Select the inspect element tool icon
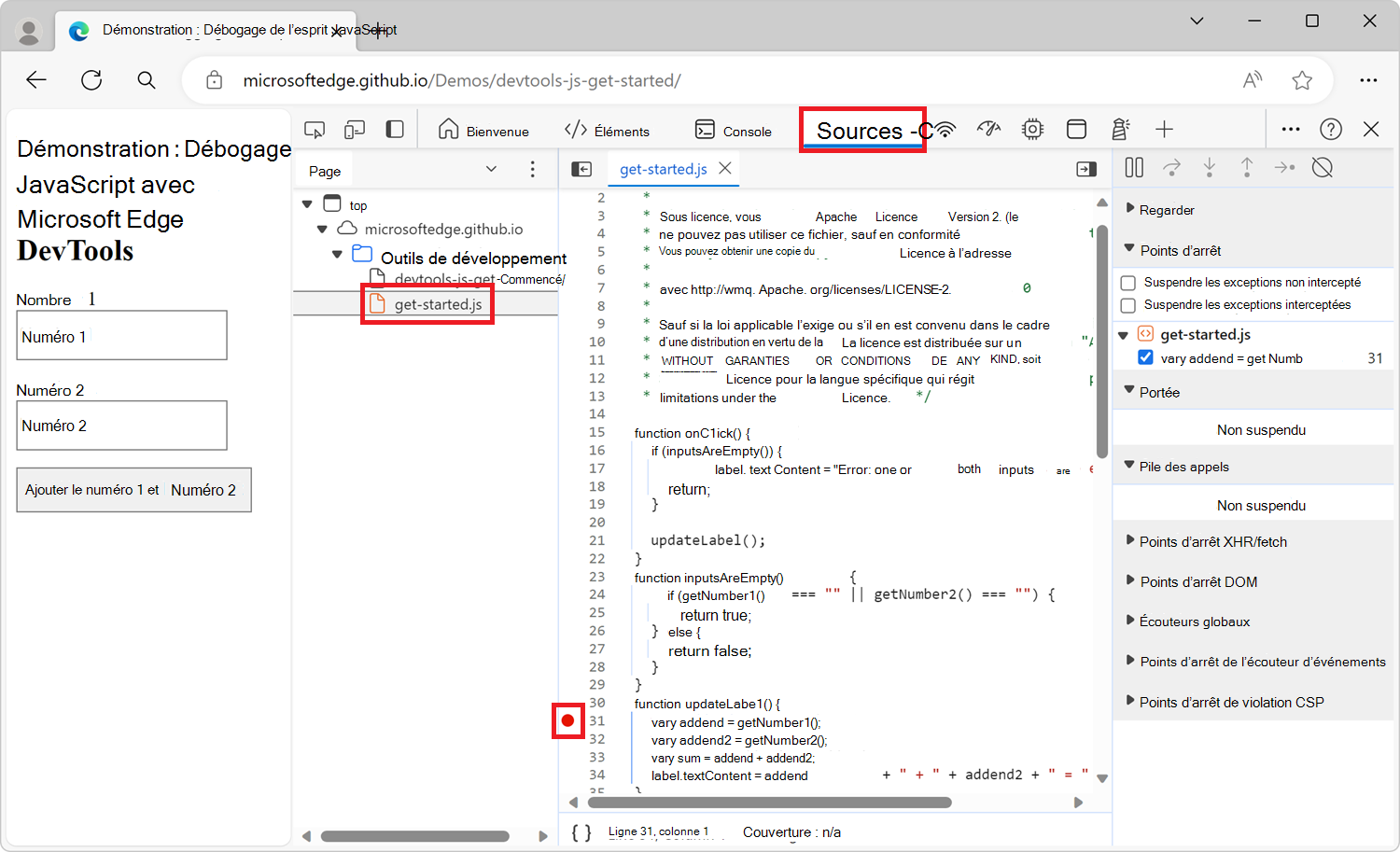Screen dimensions: 1400x852 click(x=315, y=129)
